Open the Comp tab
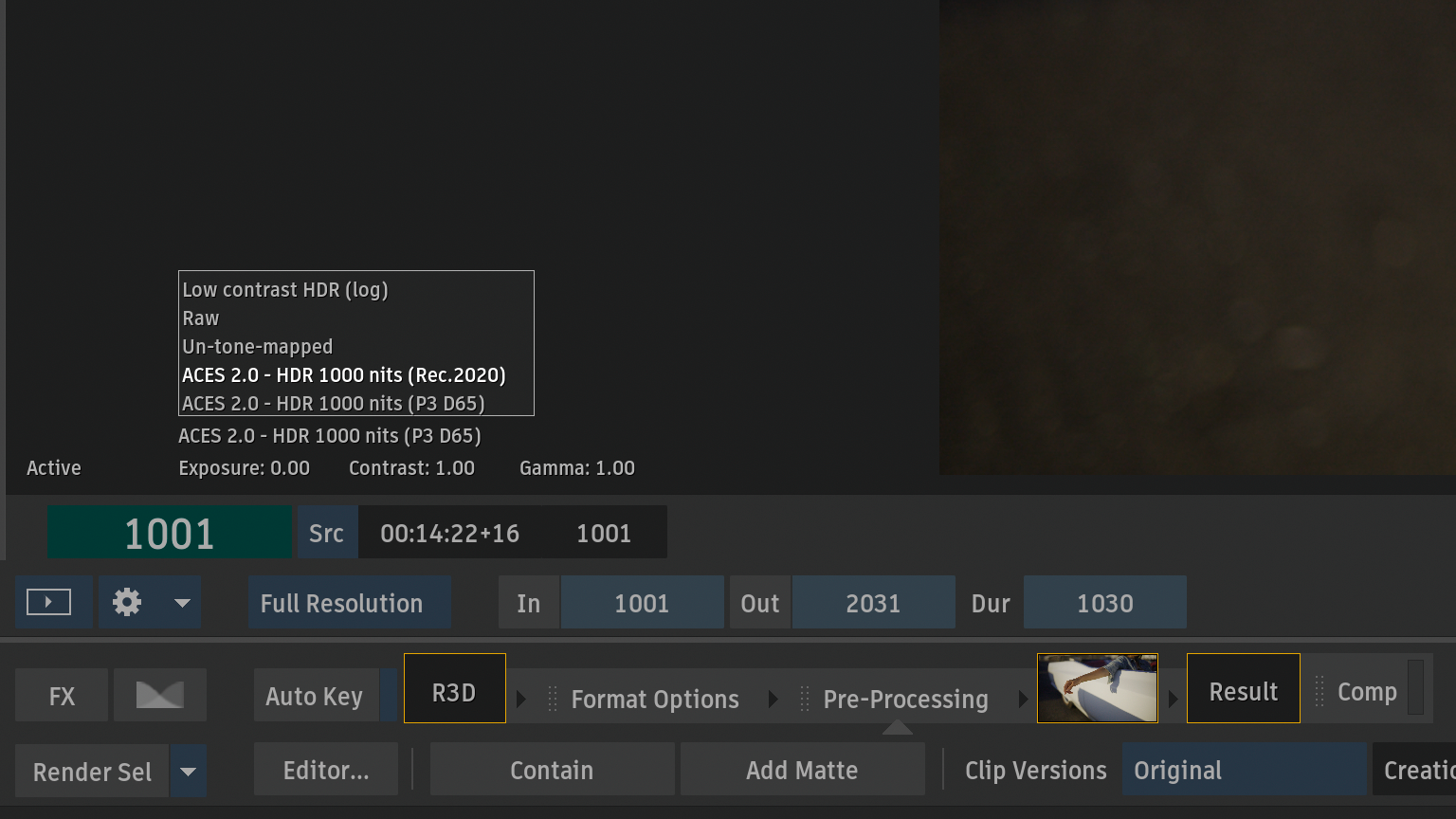 (x=1367, y=692)
